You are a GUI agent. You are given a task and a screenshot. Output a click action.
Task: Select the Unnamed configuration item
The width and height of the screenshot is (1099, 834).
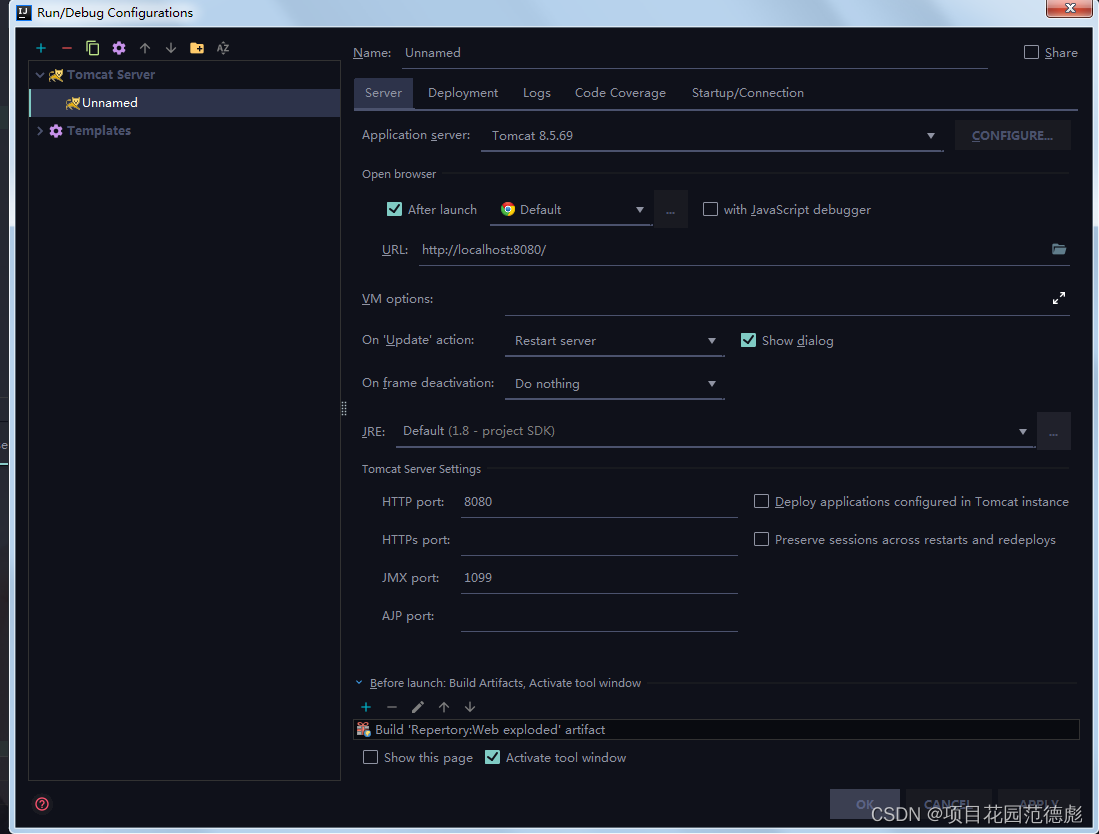pyautogui.click(x=185, y=103)
